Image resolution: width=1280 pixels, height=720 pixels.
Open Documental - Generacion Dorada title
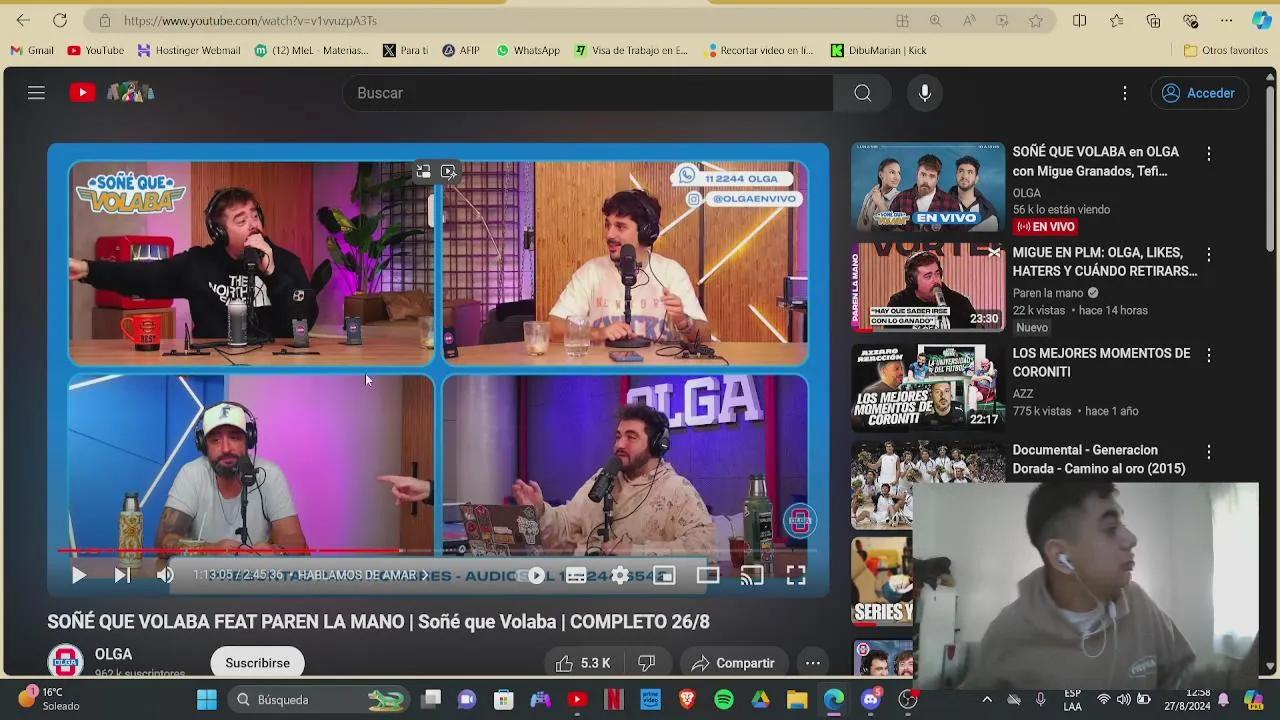click(1099, 459)
